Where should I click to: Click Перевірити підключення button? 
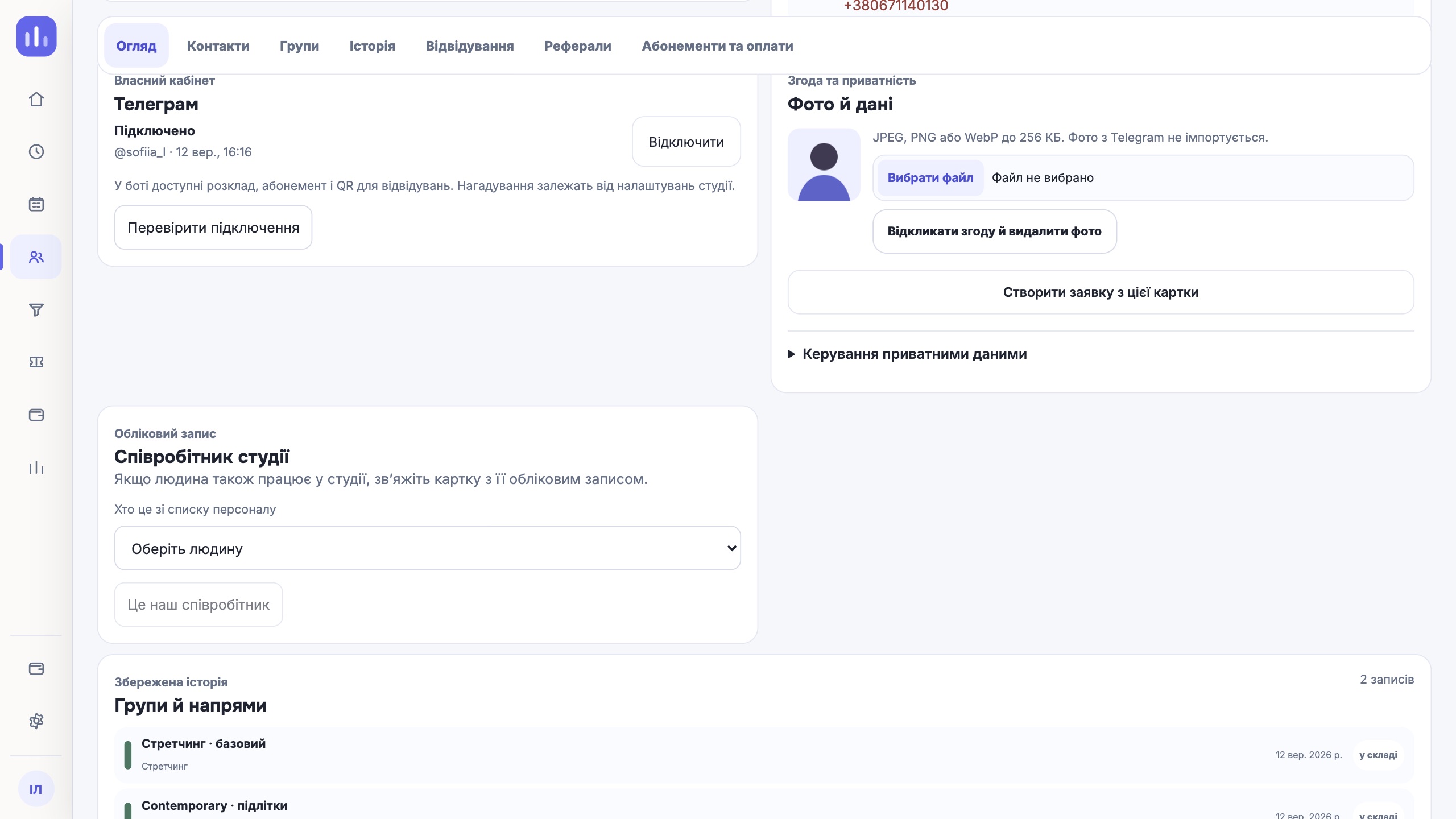tap(213, 227)
